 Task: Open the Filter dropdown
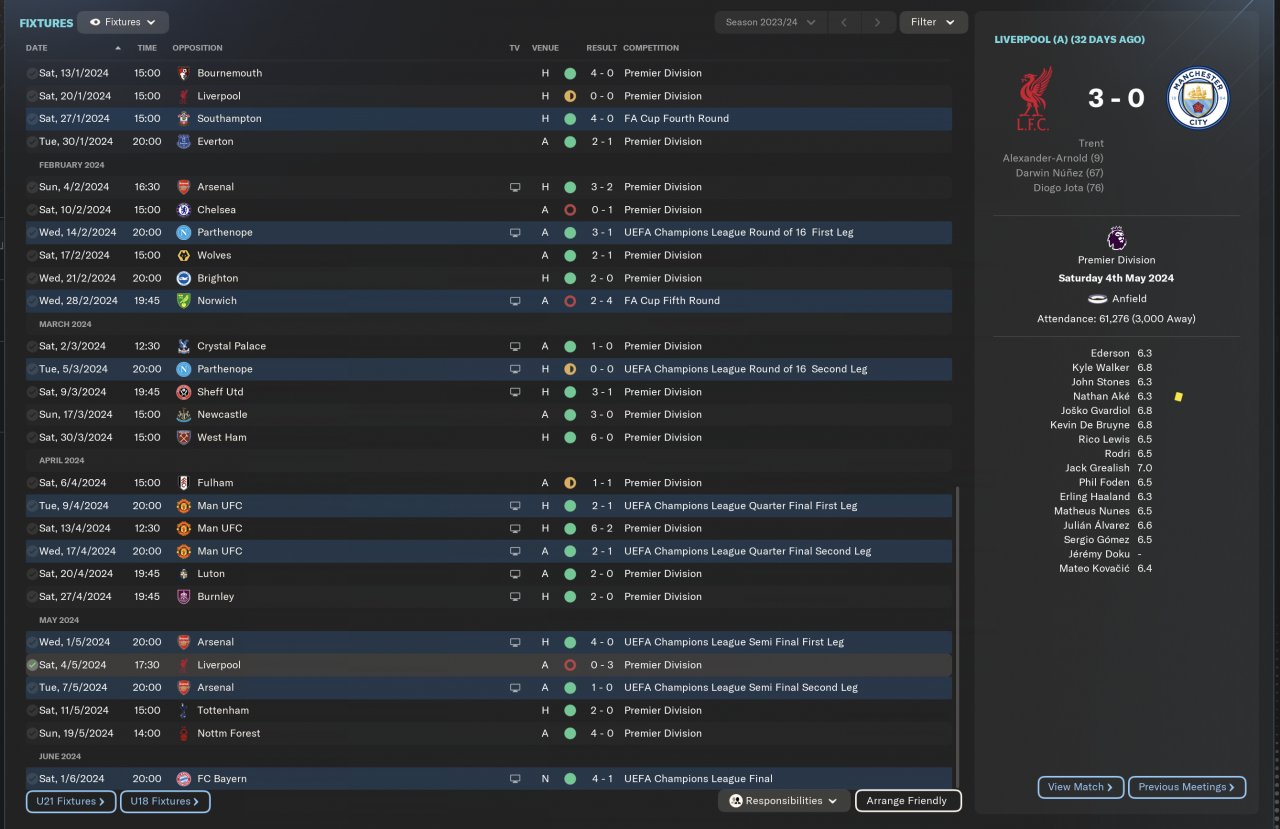click(933, 22)
